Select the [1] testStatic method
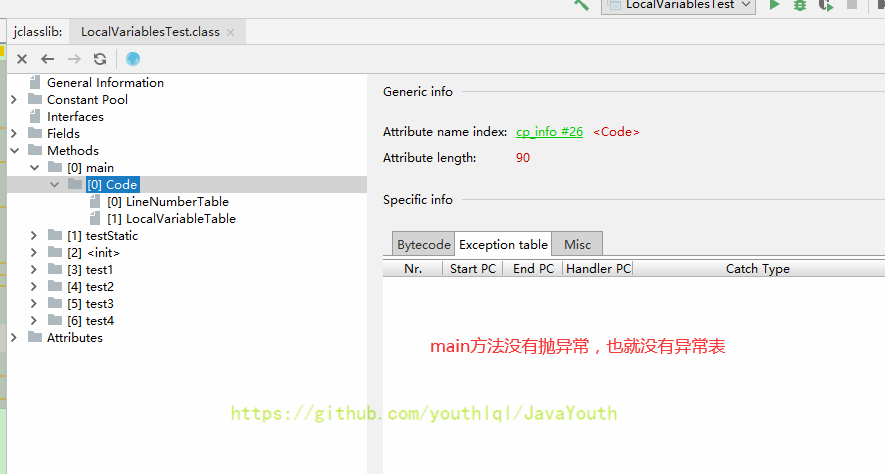Screen dimensions: 885x474 pos(102,236)
